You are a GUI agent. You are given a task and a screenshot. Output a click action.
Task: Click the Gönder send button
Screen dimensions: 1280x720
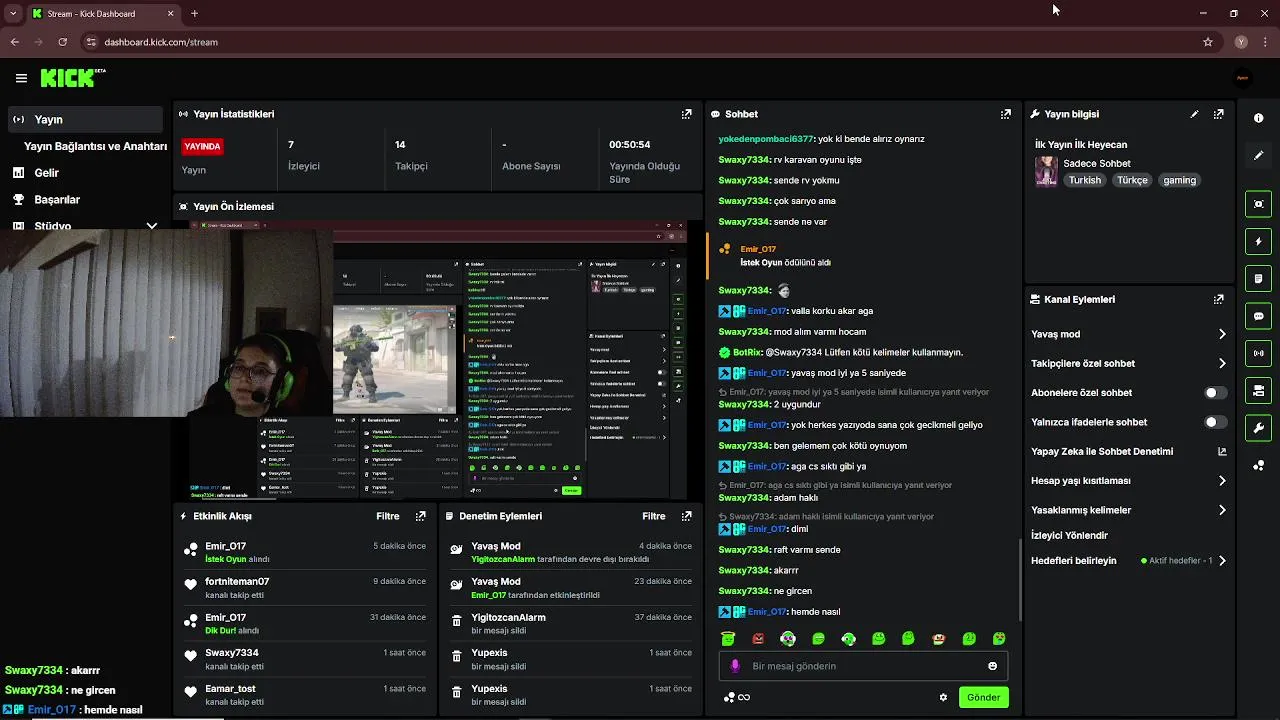tap(983, 697)
